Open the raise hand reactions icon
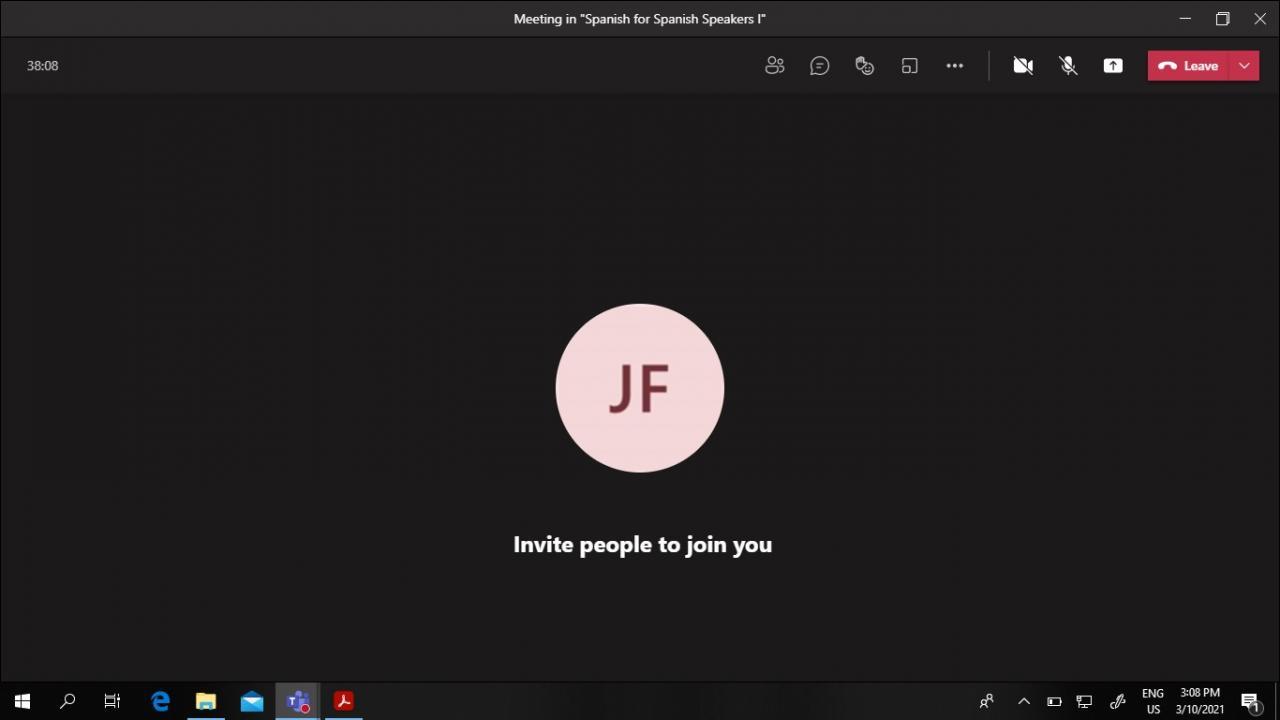 (x=864, y=66)
